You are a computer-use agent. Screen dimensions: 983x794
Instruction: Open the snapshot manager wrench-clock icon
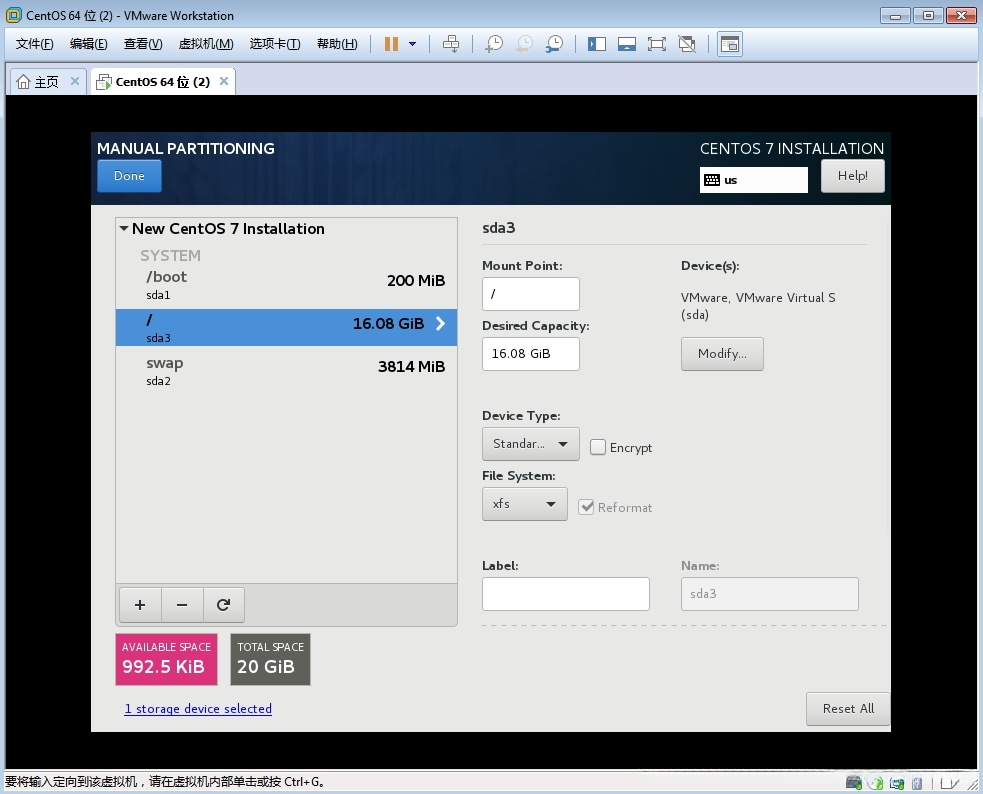coord(554,44)
